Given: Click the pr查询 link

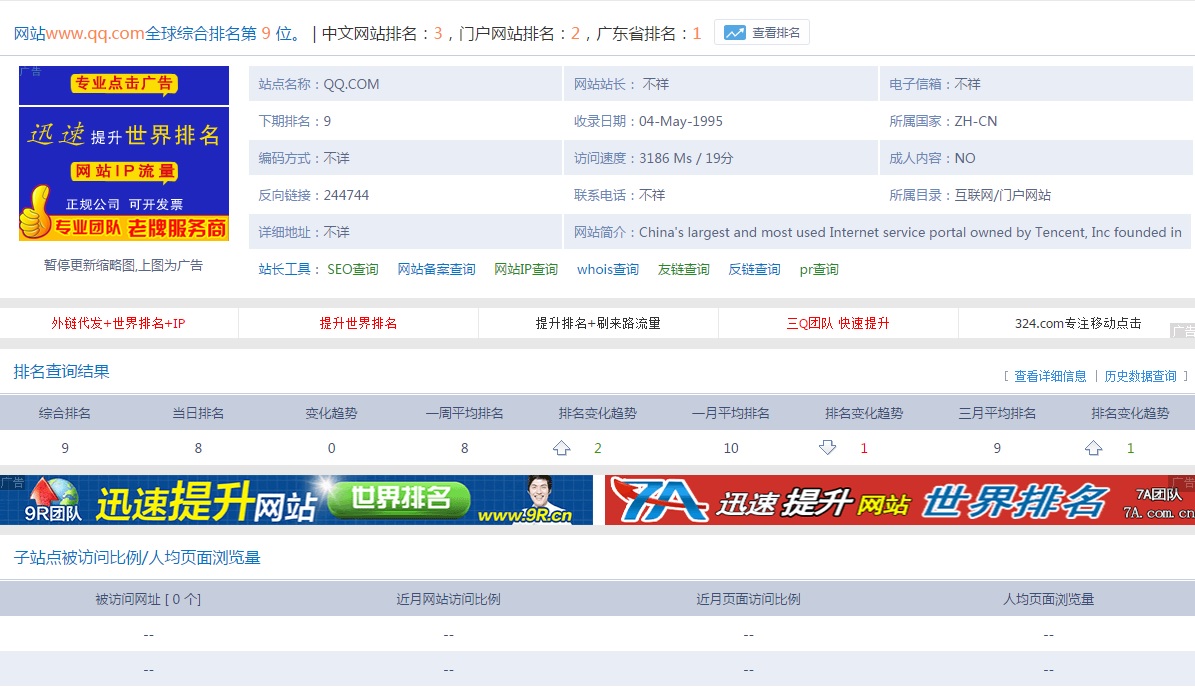Looking at the screenshot, I should pyautogui.click(x=818, y=270).
